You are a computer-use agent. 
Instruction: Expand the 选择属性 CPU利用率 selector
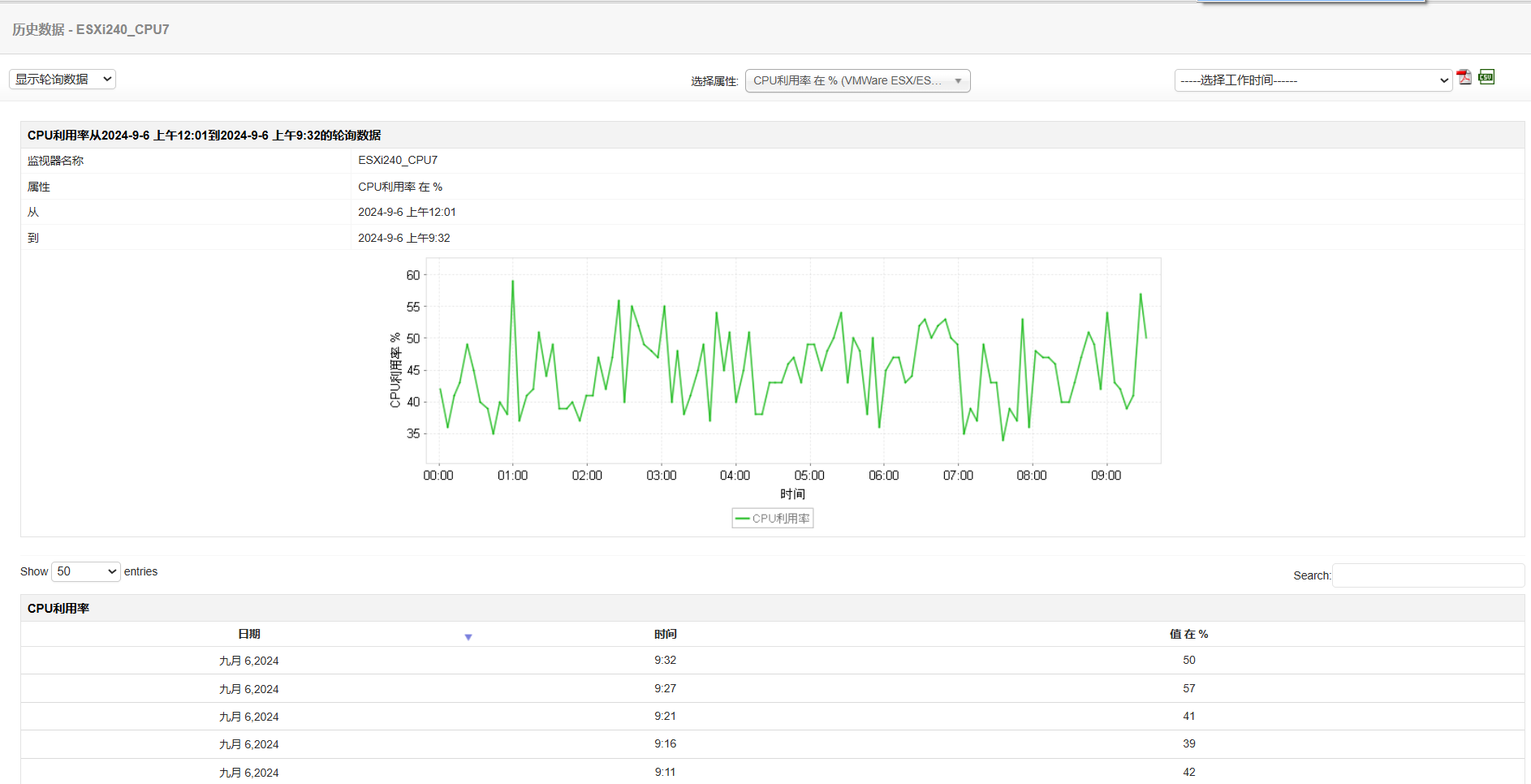click(x=857, y=80)
